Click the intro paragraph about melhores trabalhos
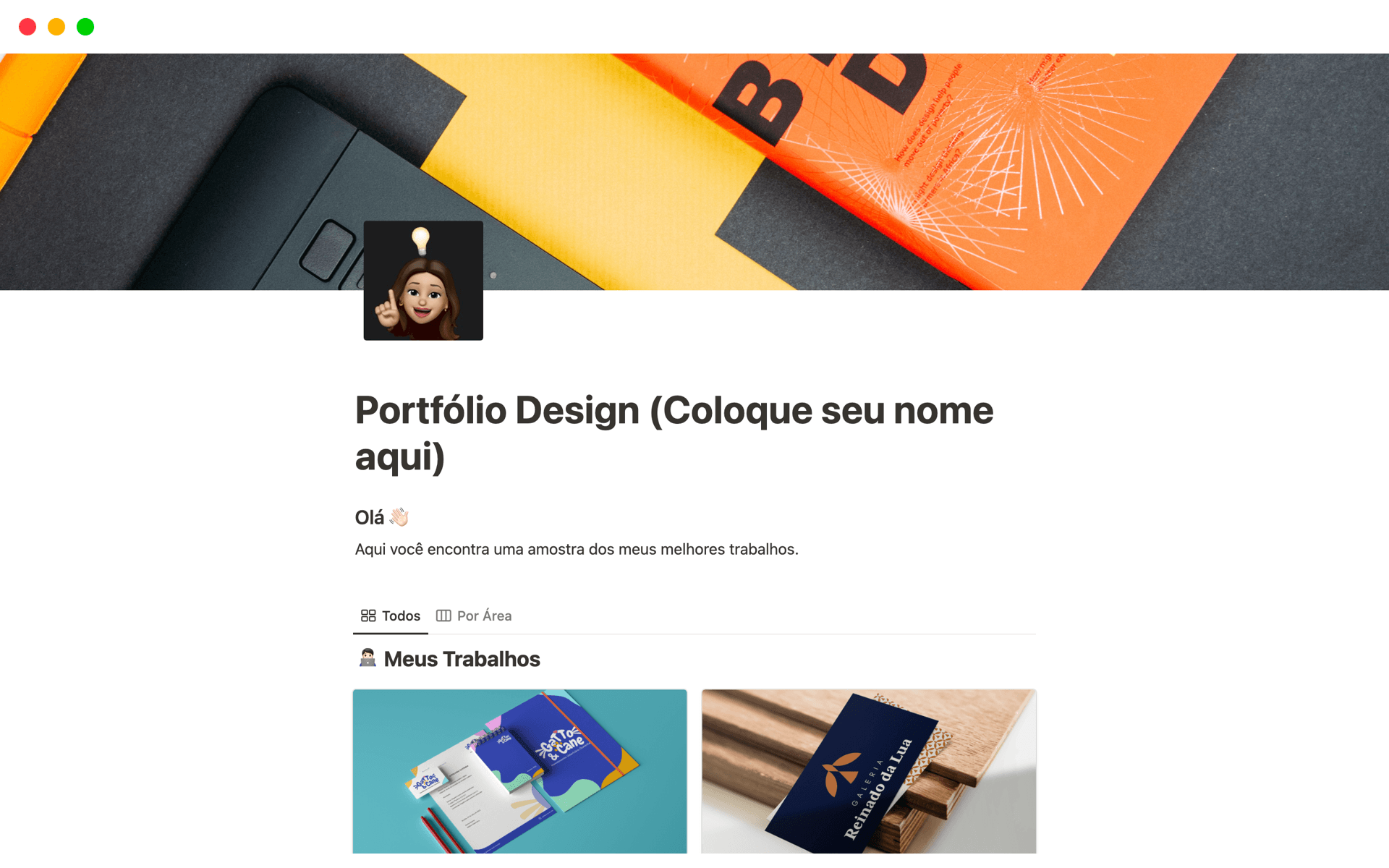The width and height of the screenshot is (1389, 868). click(x=577, y=549)
